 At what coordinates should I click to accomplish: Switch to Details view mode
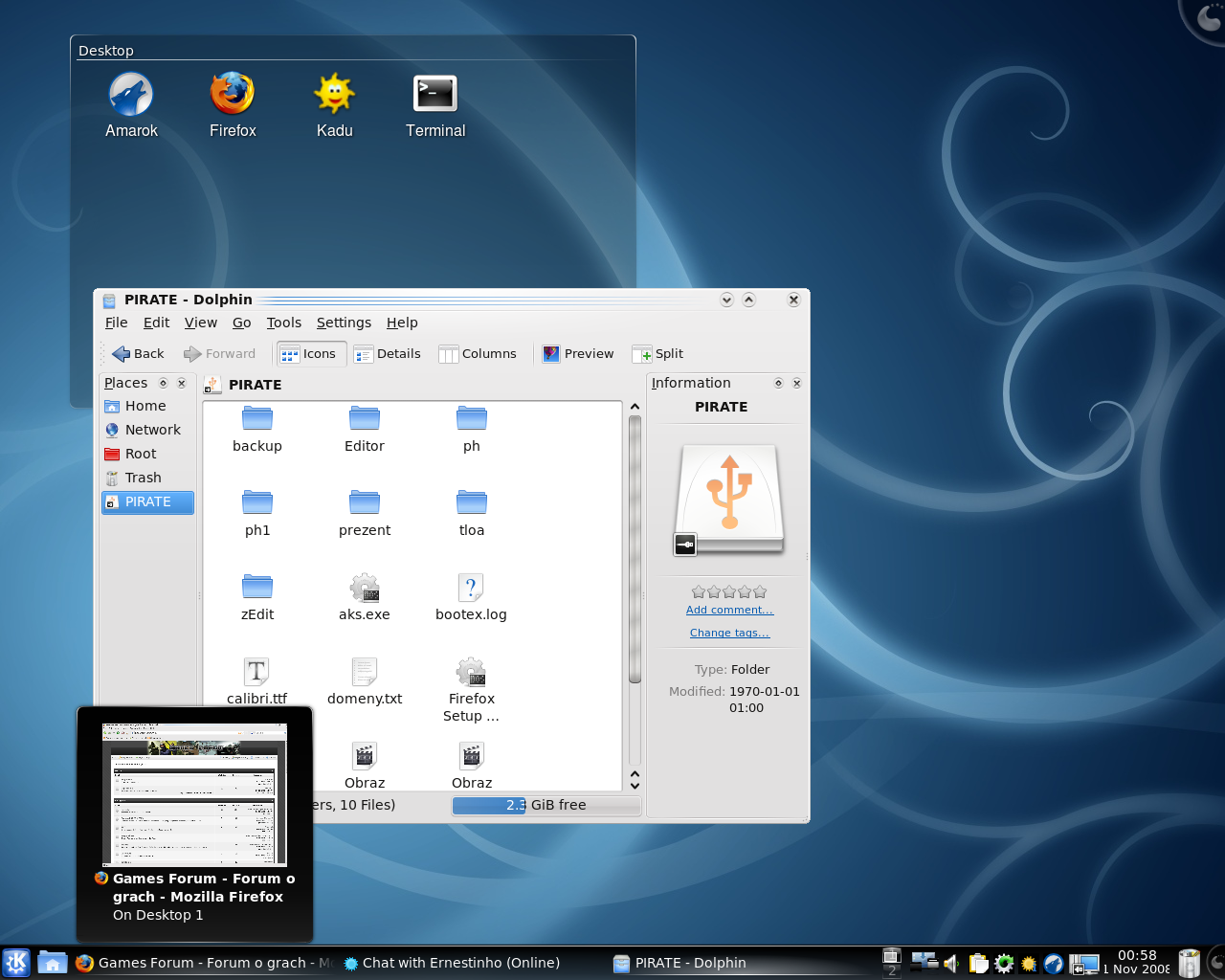click(x=388, y=354)
